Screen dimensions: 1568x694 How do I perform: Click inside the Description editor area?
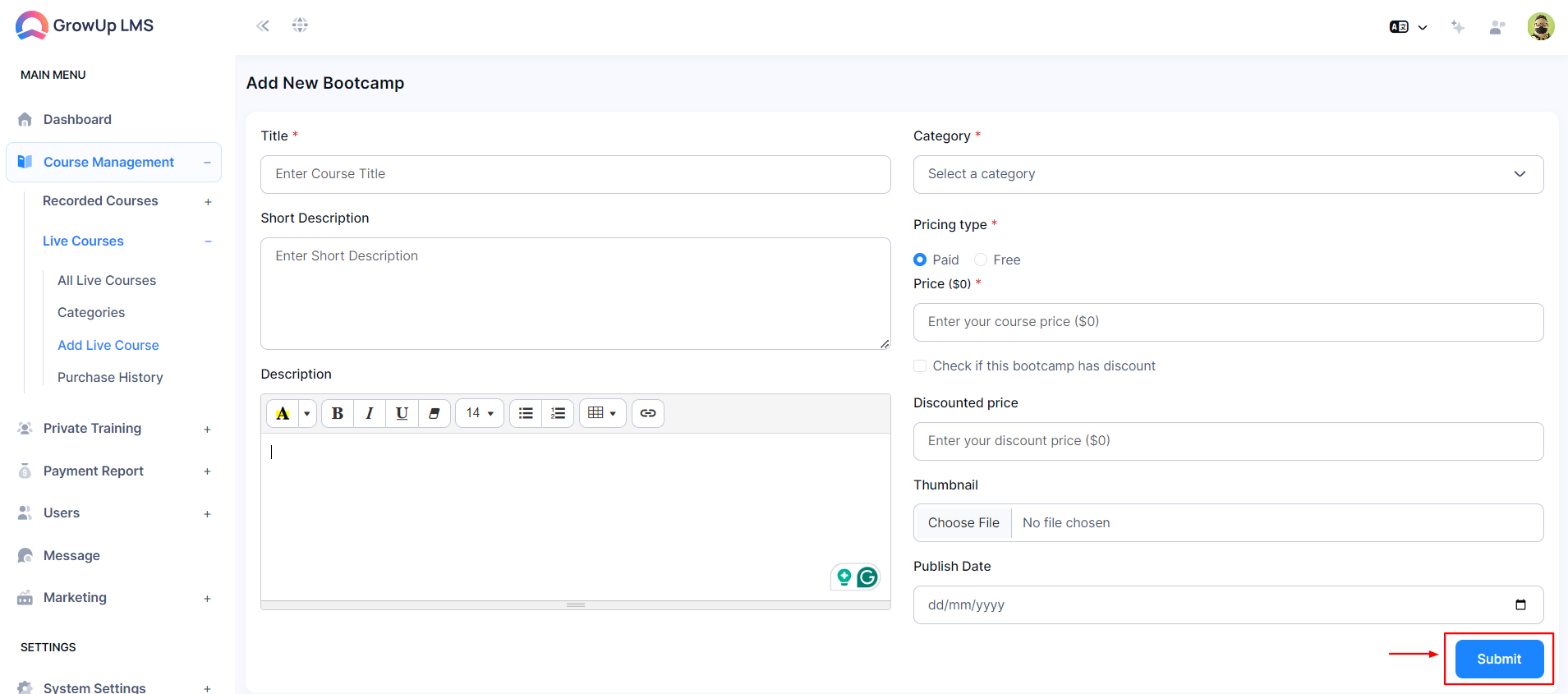576,517
